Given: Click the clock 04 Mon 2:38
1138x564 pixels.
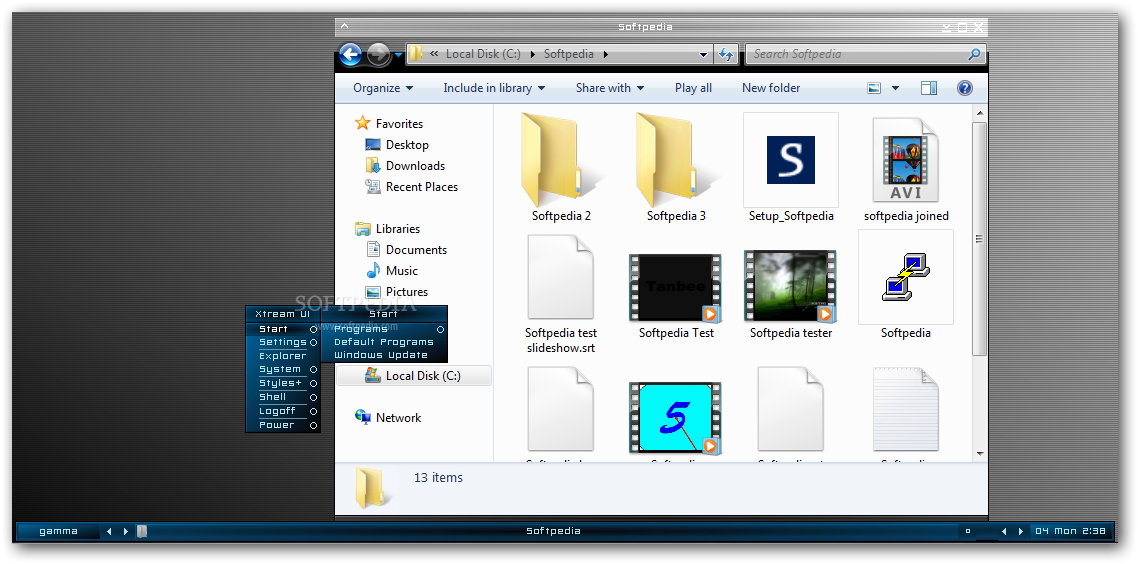Looking at the screenshot, I should 1071,531.
